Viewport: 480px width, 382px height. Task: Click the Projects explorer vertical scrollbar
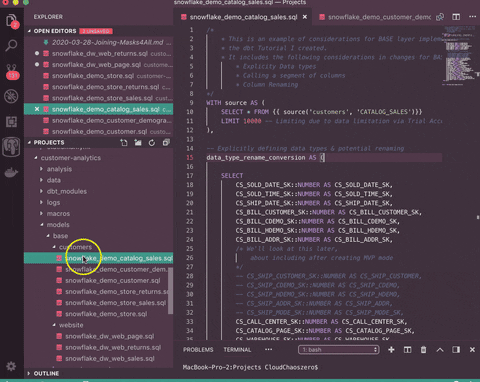(x=170, y=291)
